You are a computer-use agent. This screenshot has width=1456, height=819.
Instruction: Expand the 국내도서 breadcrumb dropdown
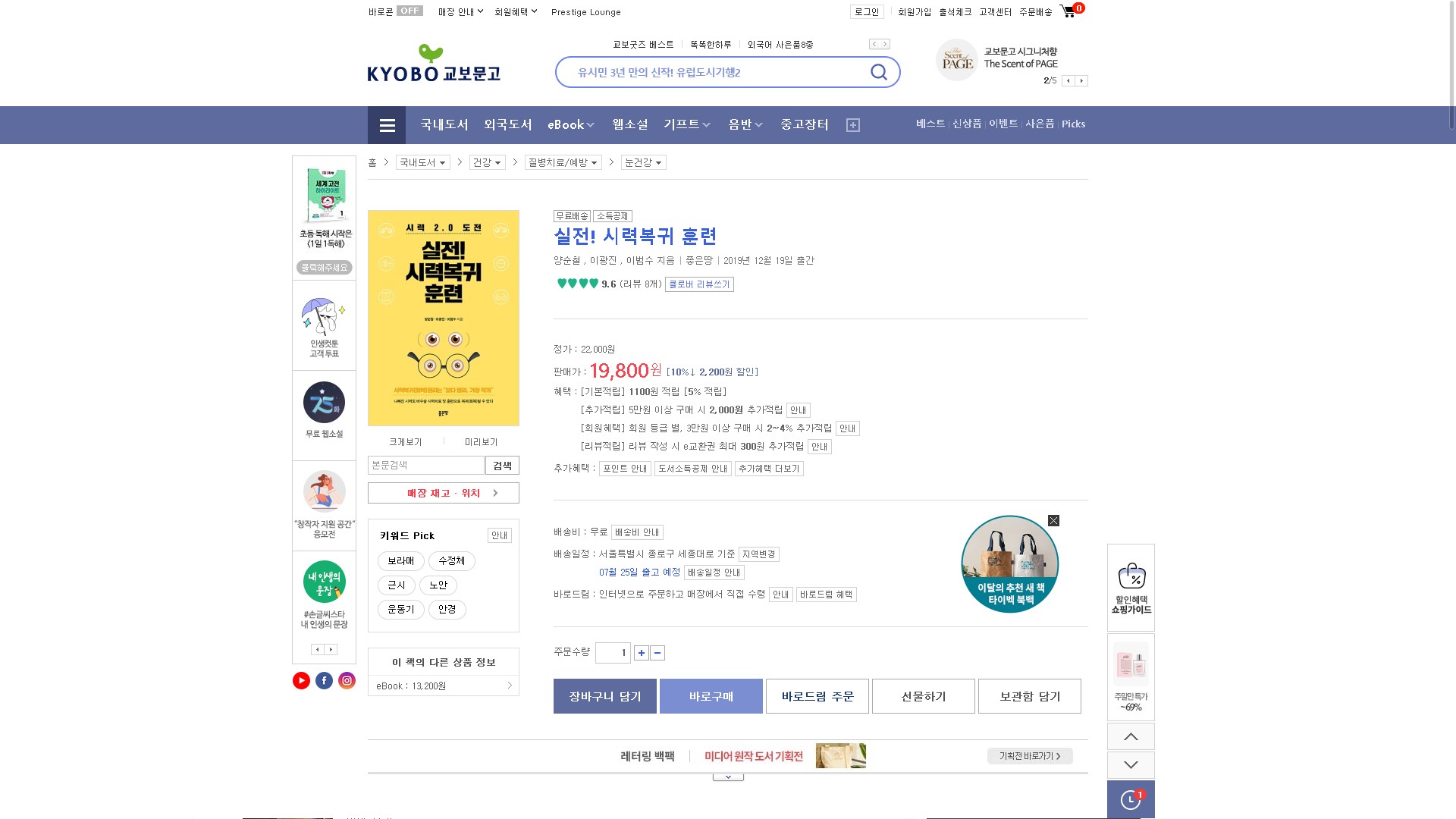tap(422, 163)
